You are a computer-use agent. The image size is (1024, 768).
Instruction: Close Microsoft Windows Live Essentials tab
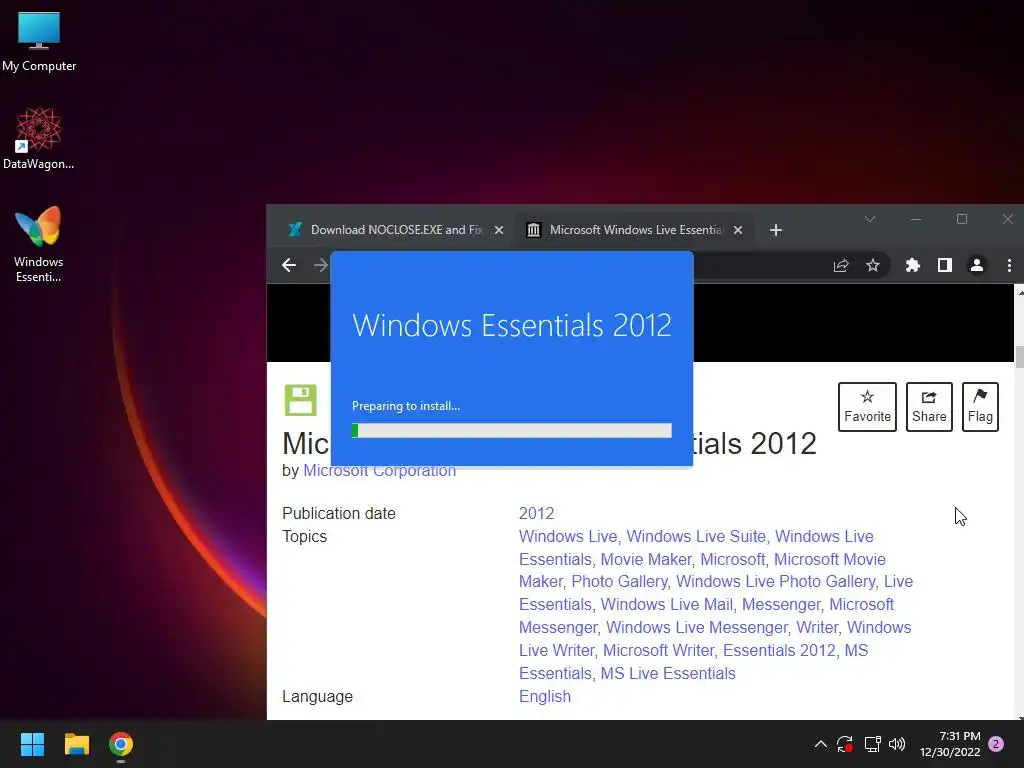[738, 230]
